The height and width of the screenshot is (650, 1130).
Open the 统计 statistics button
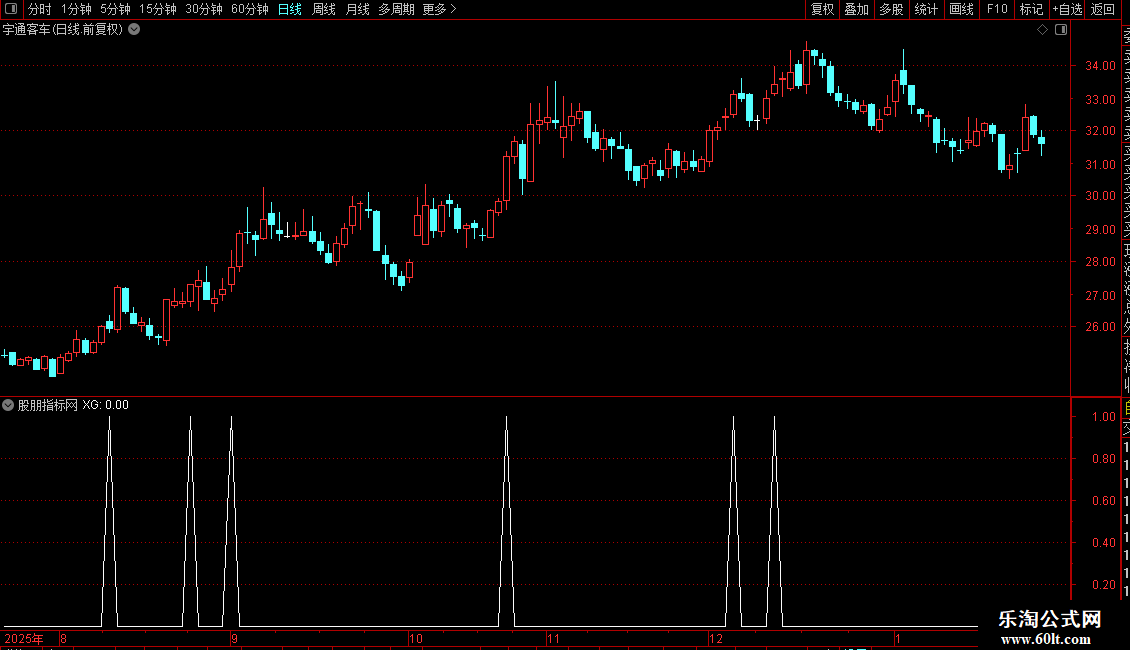click(x=925, y=9)
